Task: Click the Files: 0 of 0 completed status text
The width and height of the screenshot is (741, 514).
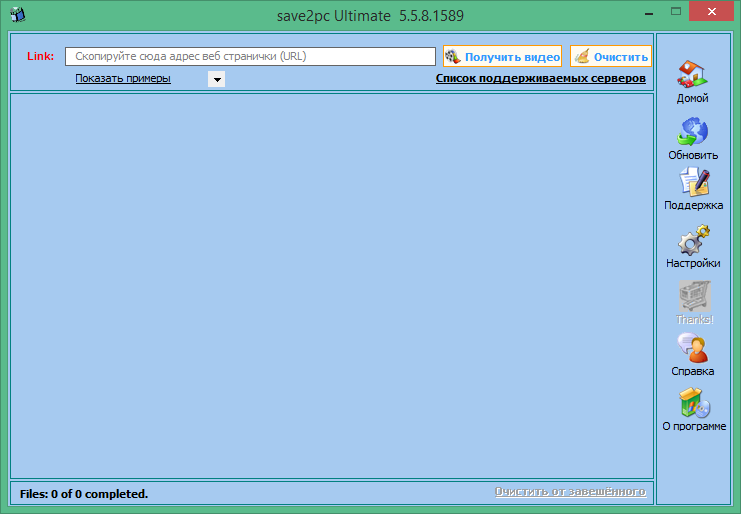Action: 84,494
